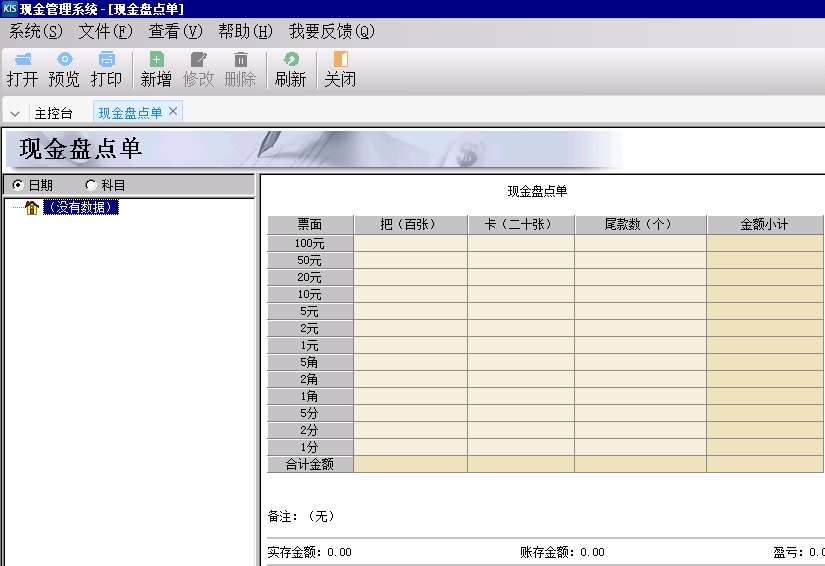Click the 金额小计 cell for 100元
The width and height of the screenshot is (825, 566).
pos(765,243)
